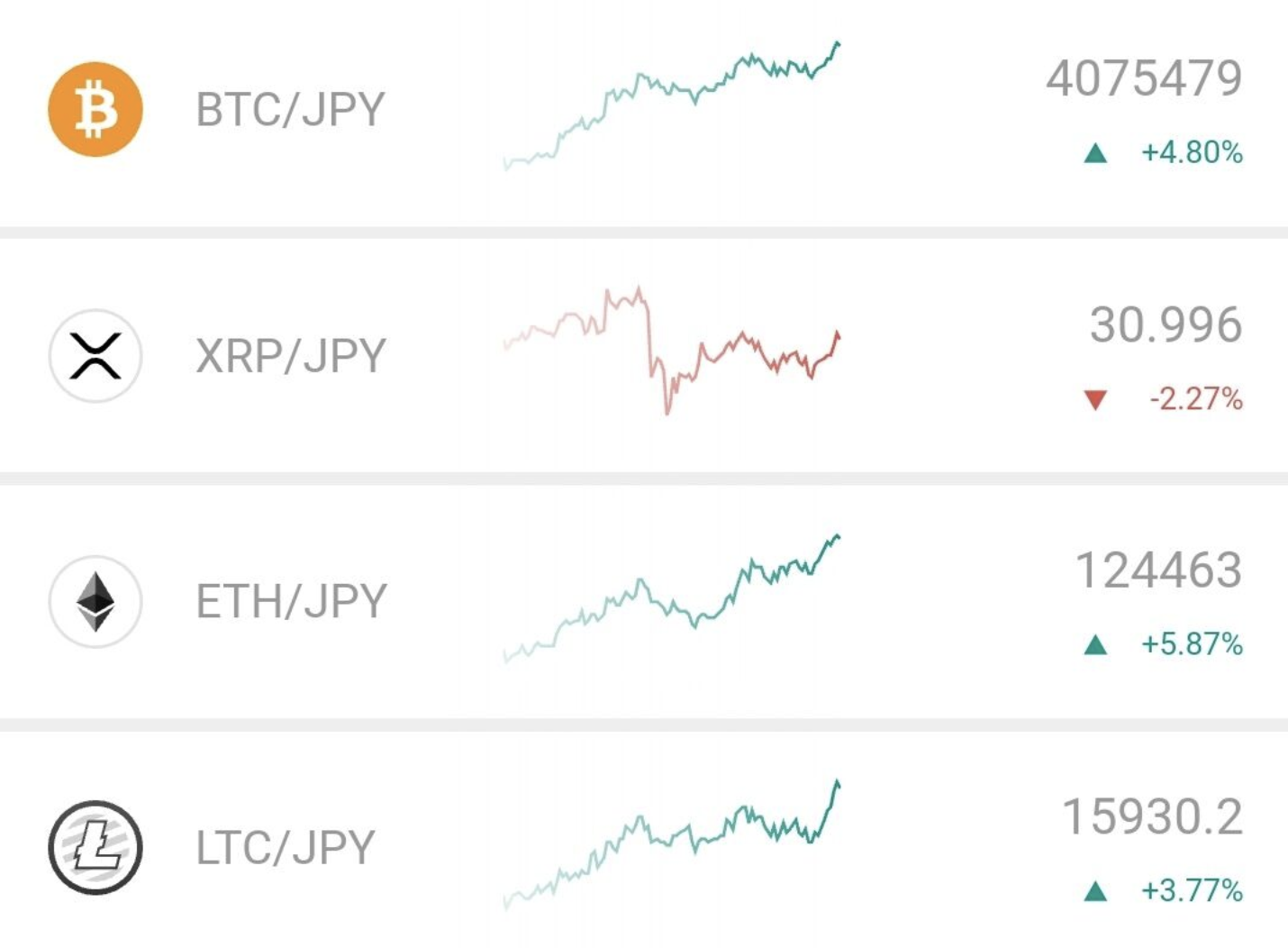Open the XRP/JPY pair label
1288x948 pixels.
(291, 356)
